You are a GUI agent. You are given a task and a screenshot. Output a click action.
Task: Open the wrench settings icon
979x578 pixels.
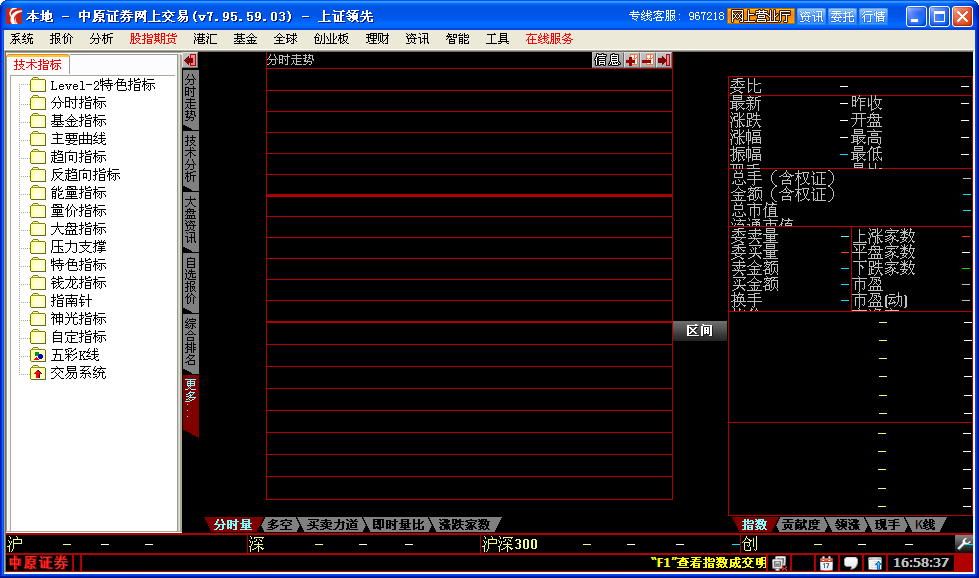tap(964, 544)
